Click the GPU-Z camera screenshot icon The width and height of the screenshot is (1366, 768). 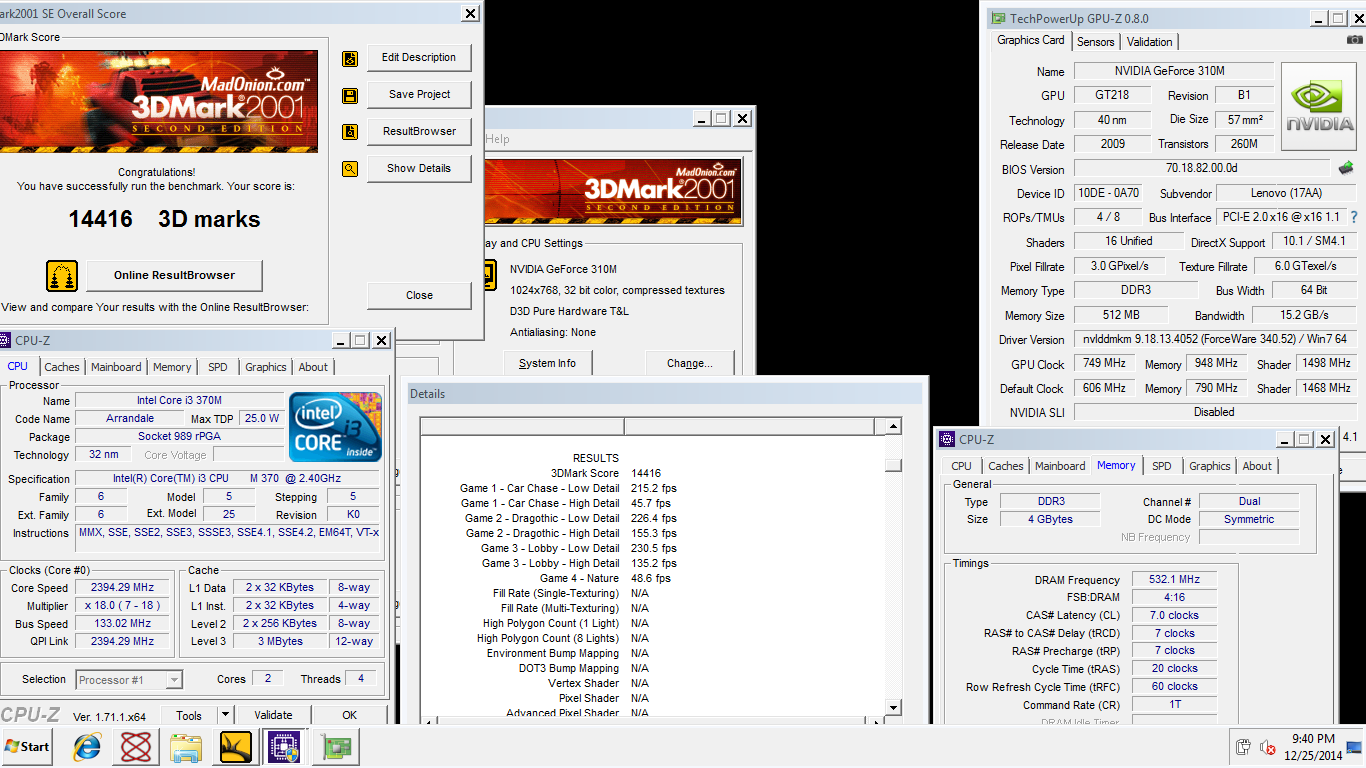(x=1354, y=40)
